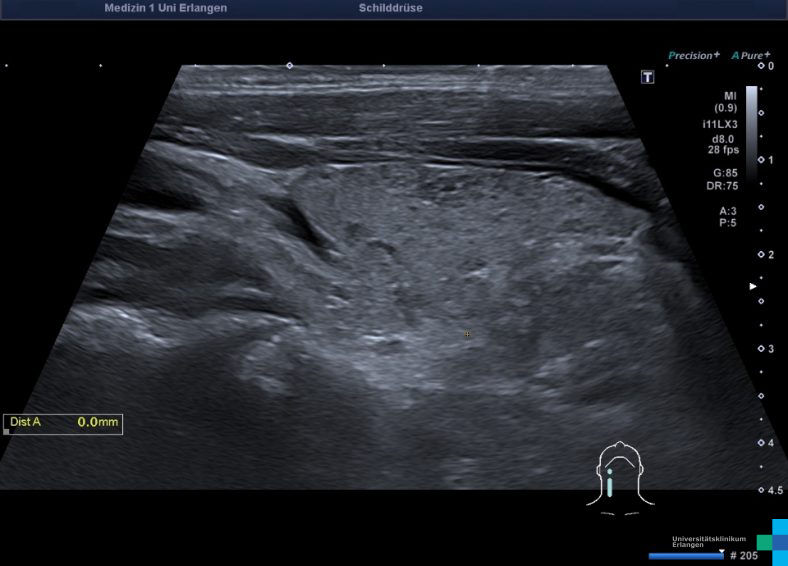Click the frame number # 205
The height and width of the screenshot is (566, 788).
[744, 555]
